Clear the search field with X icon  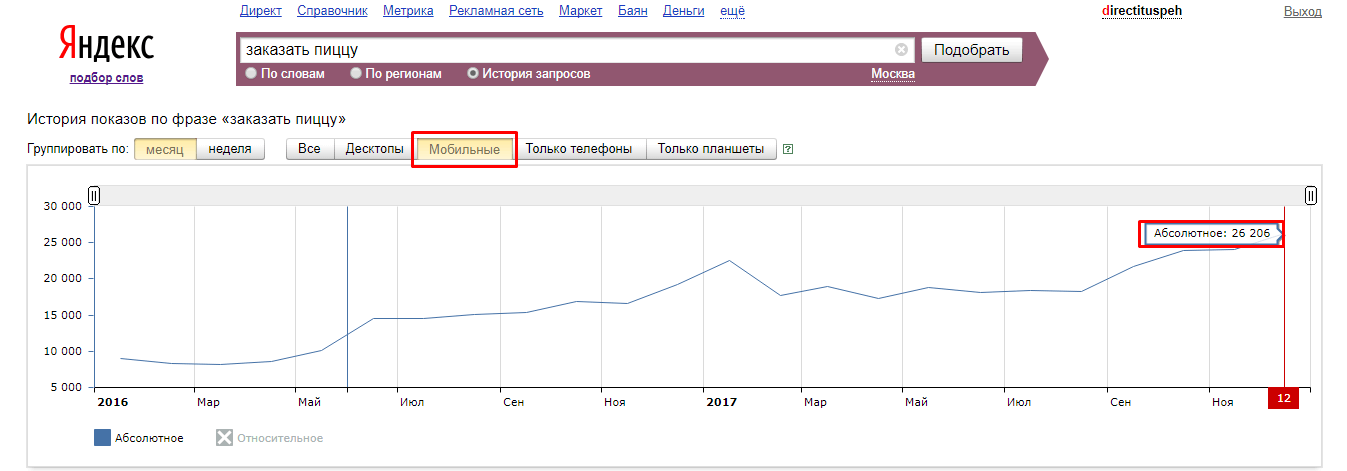coord(901,50)
